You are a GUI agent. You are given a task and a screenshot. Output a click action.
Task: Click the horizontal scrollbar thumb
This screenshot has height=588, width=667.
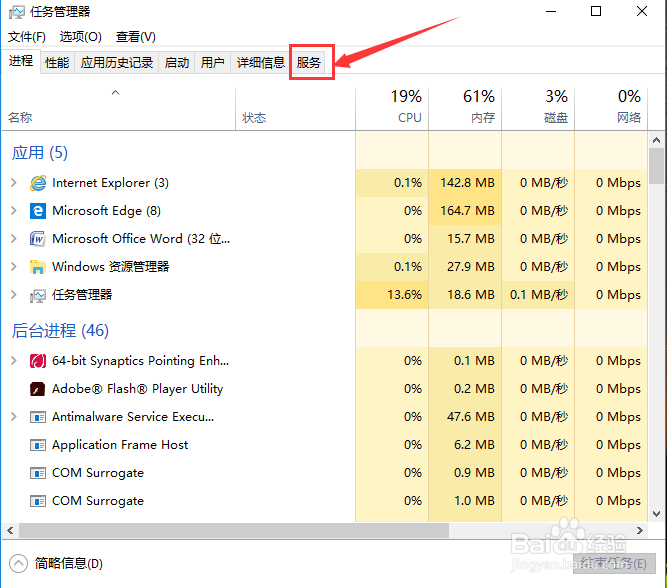(x=234, y=531)
